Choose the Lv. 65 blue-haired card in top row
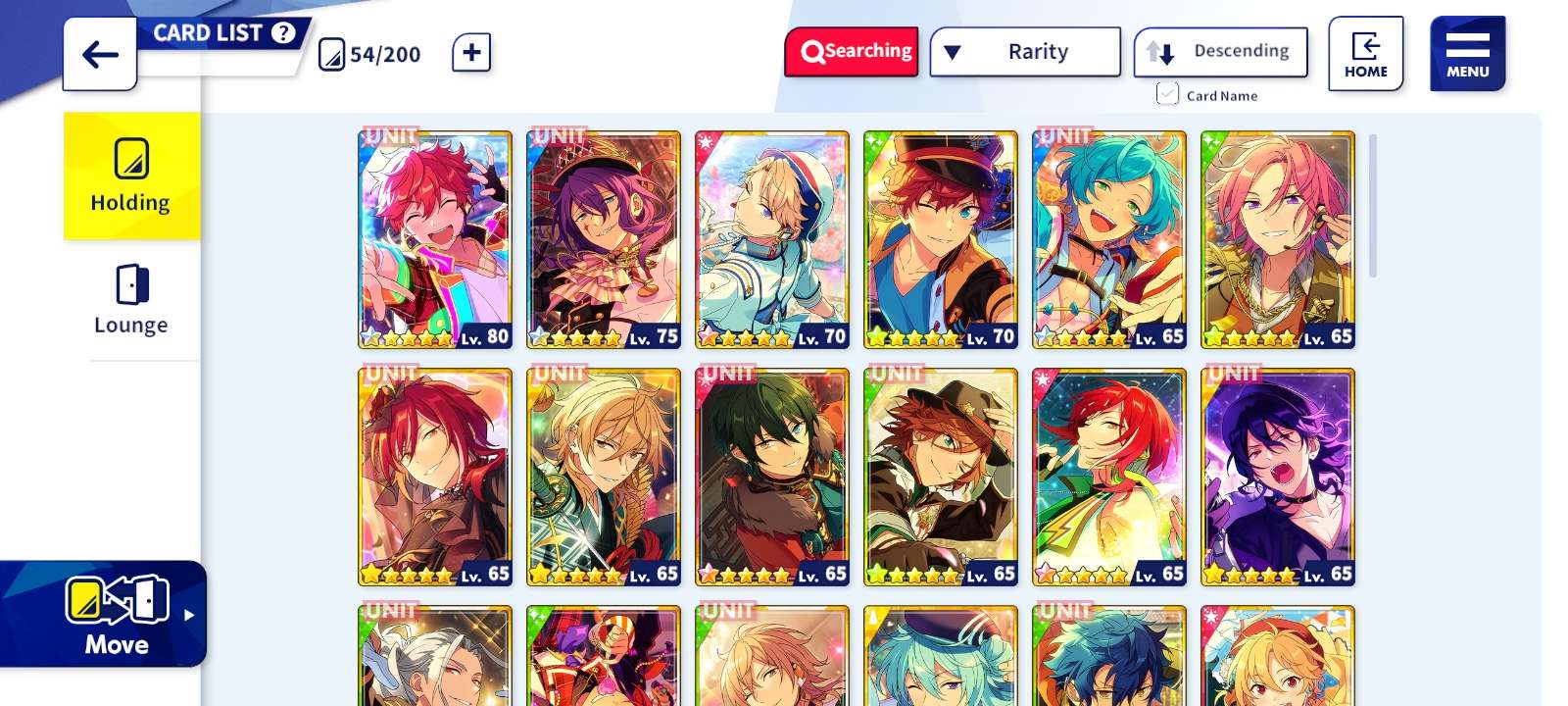 [x=1109, y=240]
